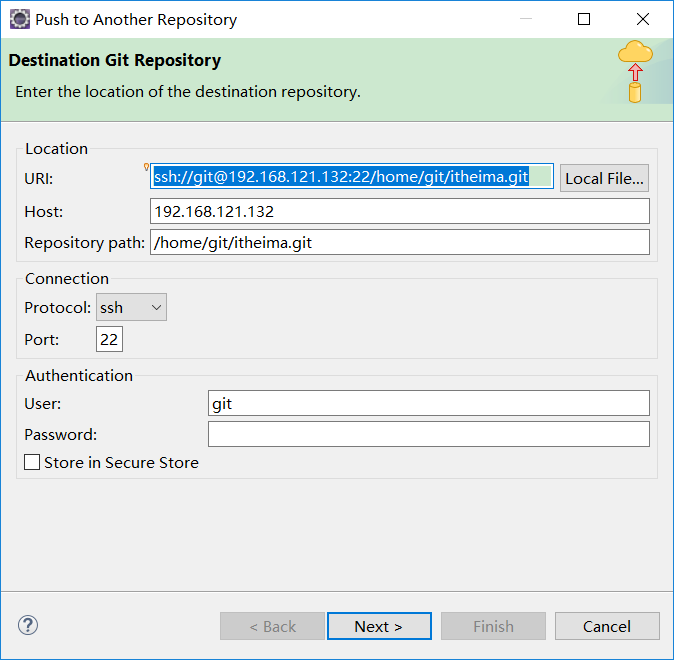Click the User: label
The height and width of the screenshot is (660, 674).
[x=43, y=404]
